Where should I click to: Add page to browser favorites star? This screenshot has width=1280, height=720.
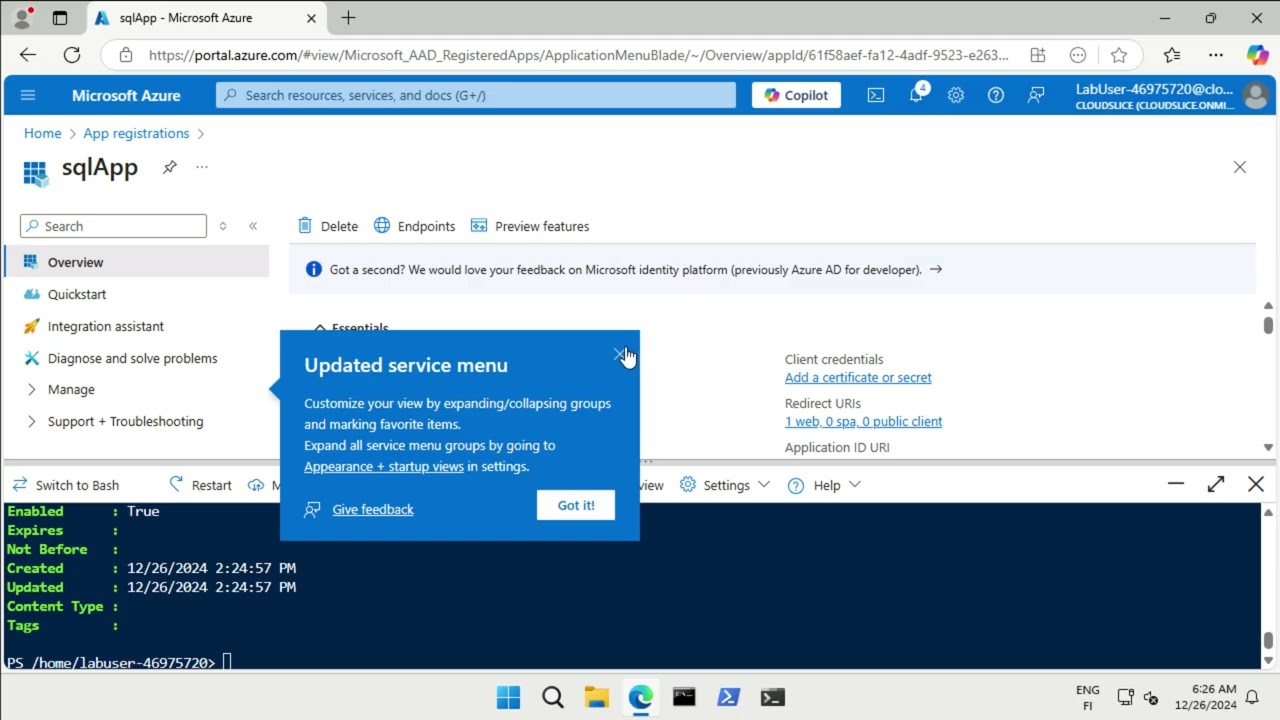coord(1119,55)
